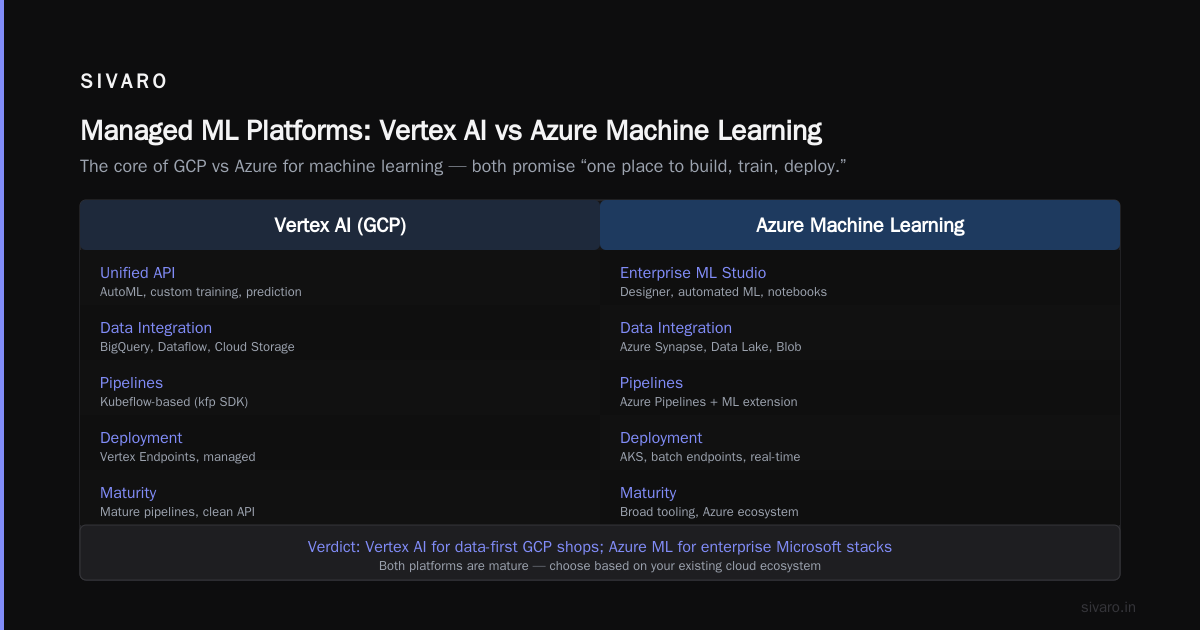1200x630 pixels.
Task: Click 'Mature pipelines, clean API' text
Action: (x=178, y=512)
